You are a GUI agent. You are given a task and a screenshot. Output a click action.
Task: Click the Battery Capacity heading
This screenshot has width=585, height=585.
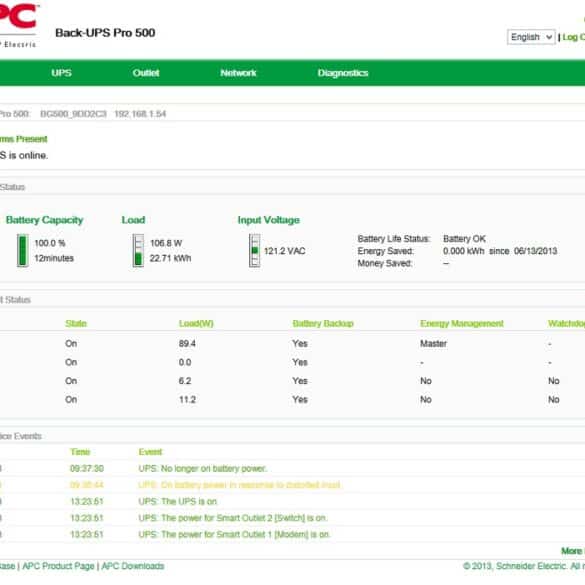(44, 220)
